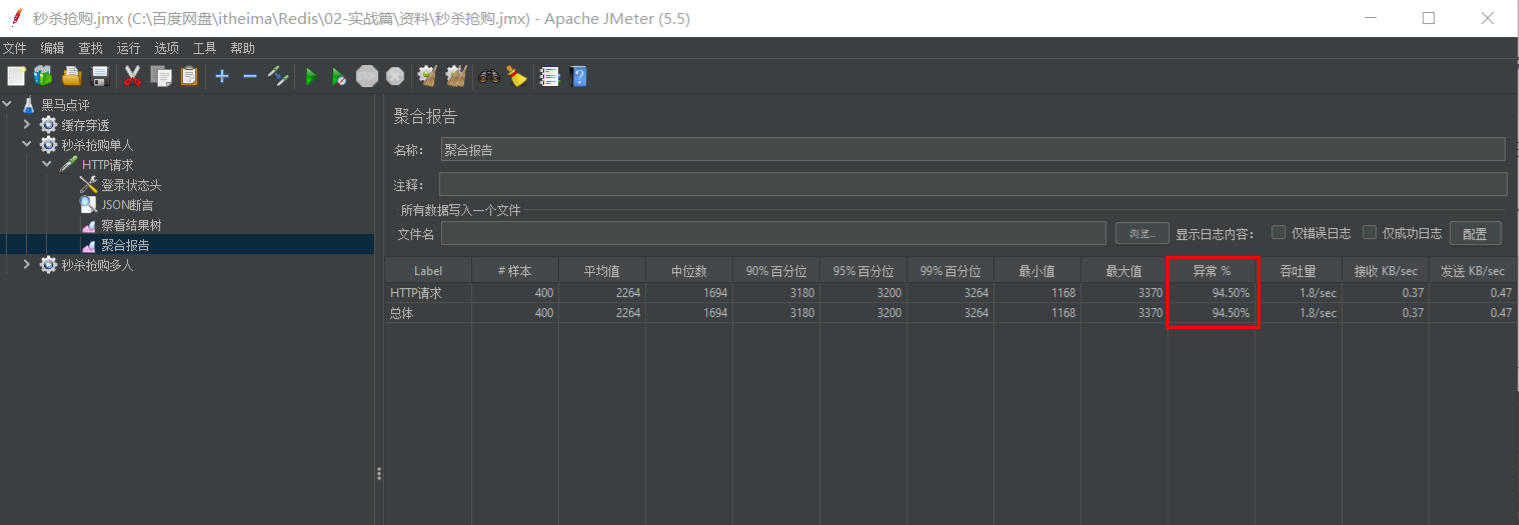Click the Clear All results icon
Image resolution: width=1519 pixels, height=525 pixels.
point(457,76)
